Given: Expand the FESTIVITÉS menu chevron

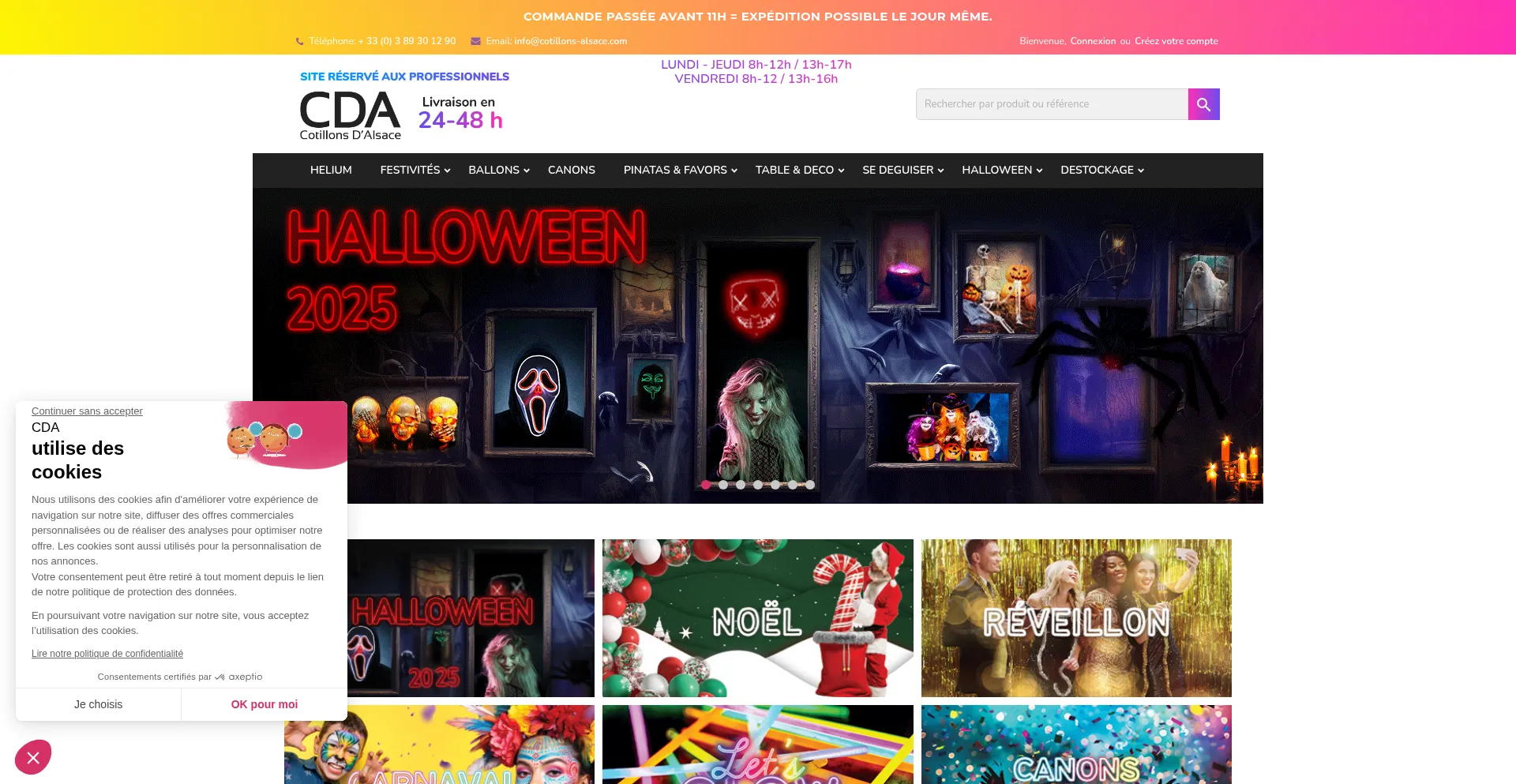Looking at the screenshot, I should tap(447, 171).
